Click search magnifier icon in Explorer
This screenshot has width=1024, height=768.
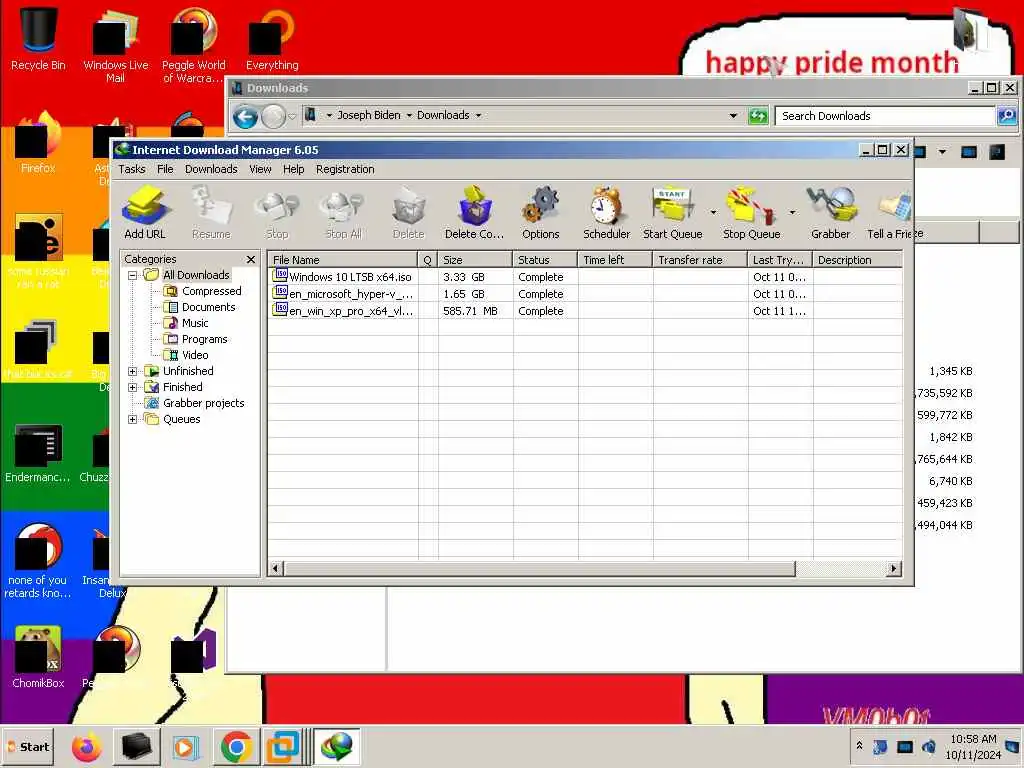1007,116
